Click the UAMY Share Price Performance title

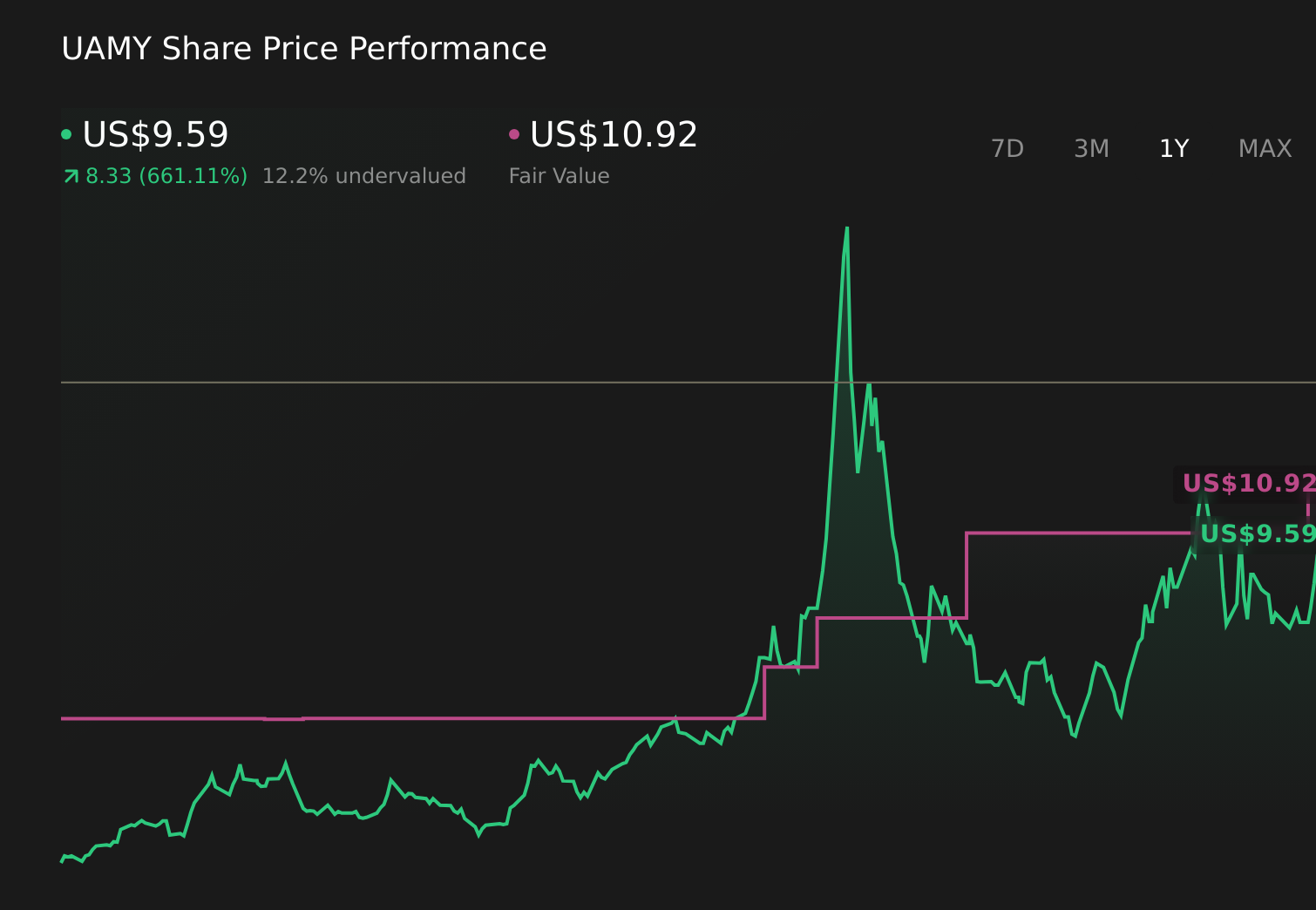(x=303, y=49)
